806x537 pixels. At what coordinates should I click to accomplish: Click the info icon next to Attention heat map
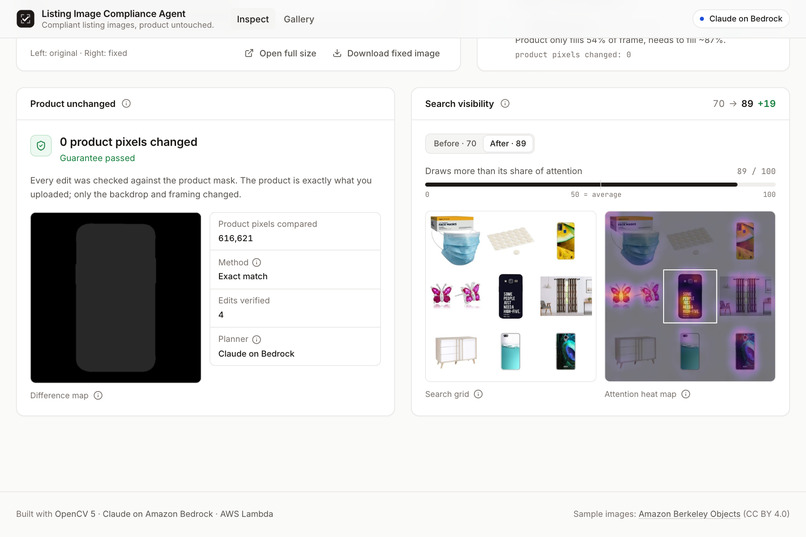685,394
